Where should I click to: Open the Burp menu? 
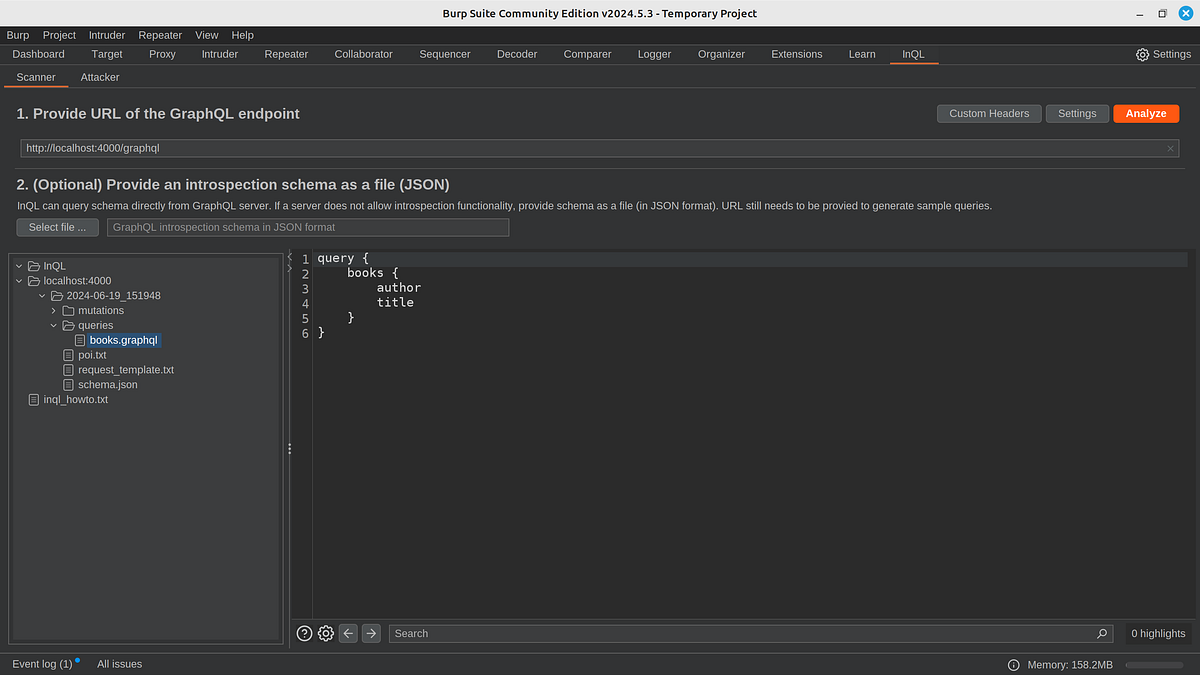click(18, 35)
